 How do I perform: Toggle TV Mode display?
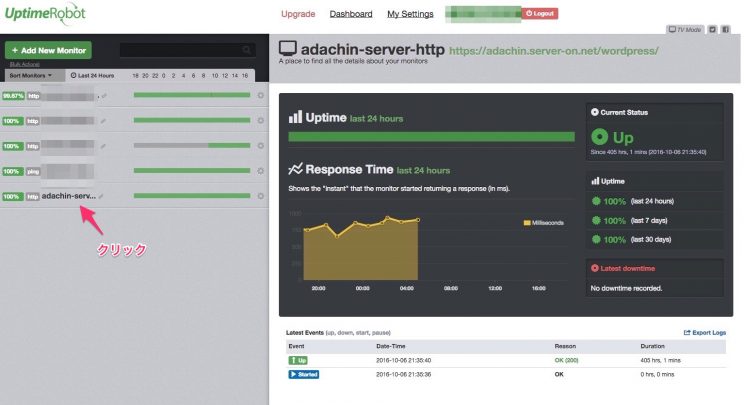(685, 30)
